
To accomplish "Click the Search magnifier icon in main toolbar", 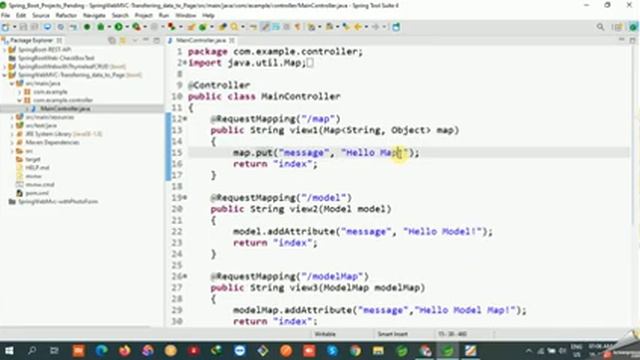I will (235, 27).
